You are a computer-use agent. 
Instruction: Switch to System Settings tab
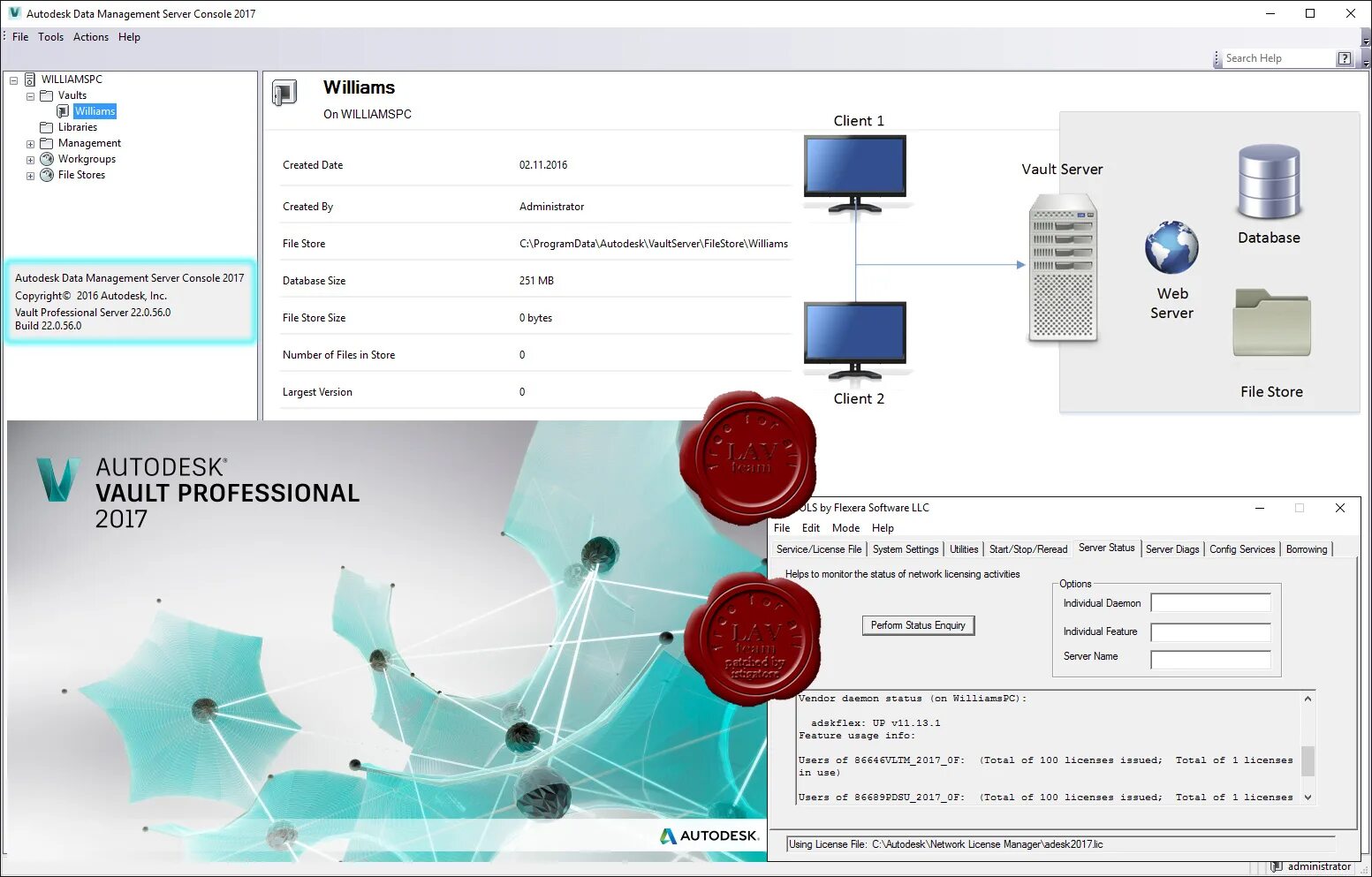906,549
